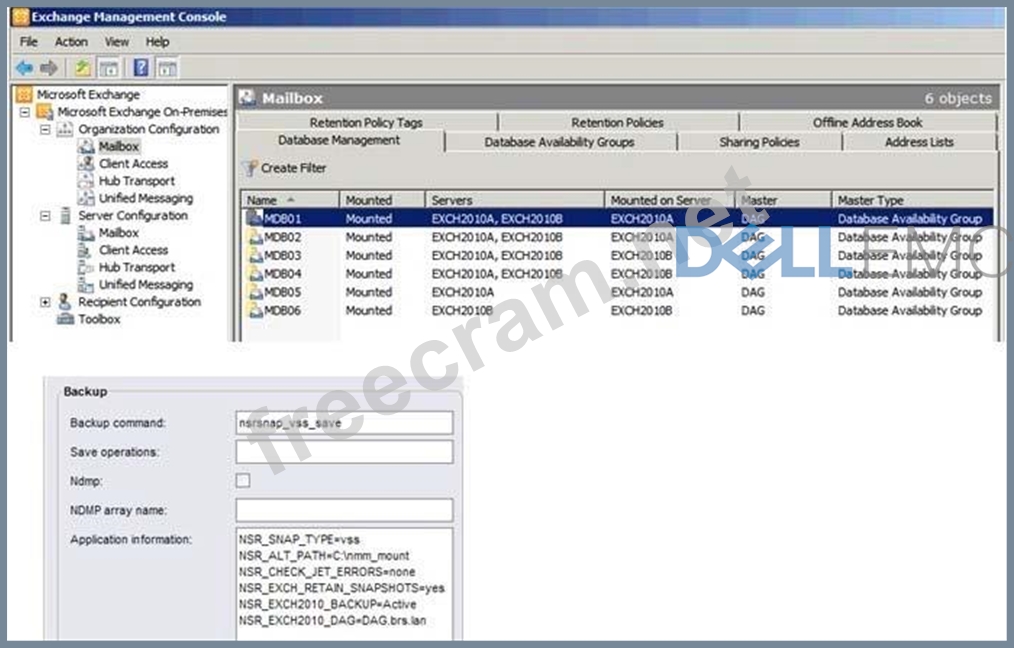Viewport: 1014px width, 648px height.
Task: Select Client Access under Organization Configuration
Action: pos(133,164)
